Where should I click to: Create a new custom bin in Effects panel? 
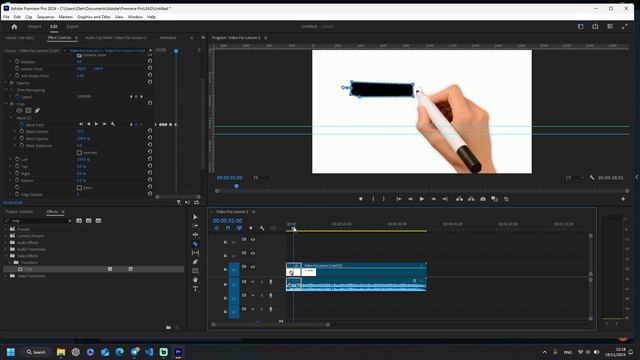[x=169, y=327]
